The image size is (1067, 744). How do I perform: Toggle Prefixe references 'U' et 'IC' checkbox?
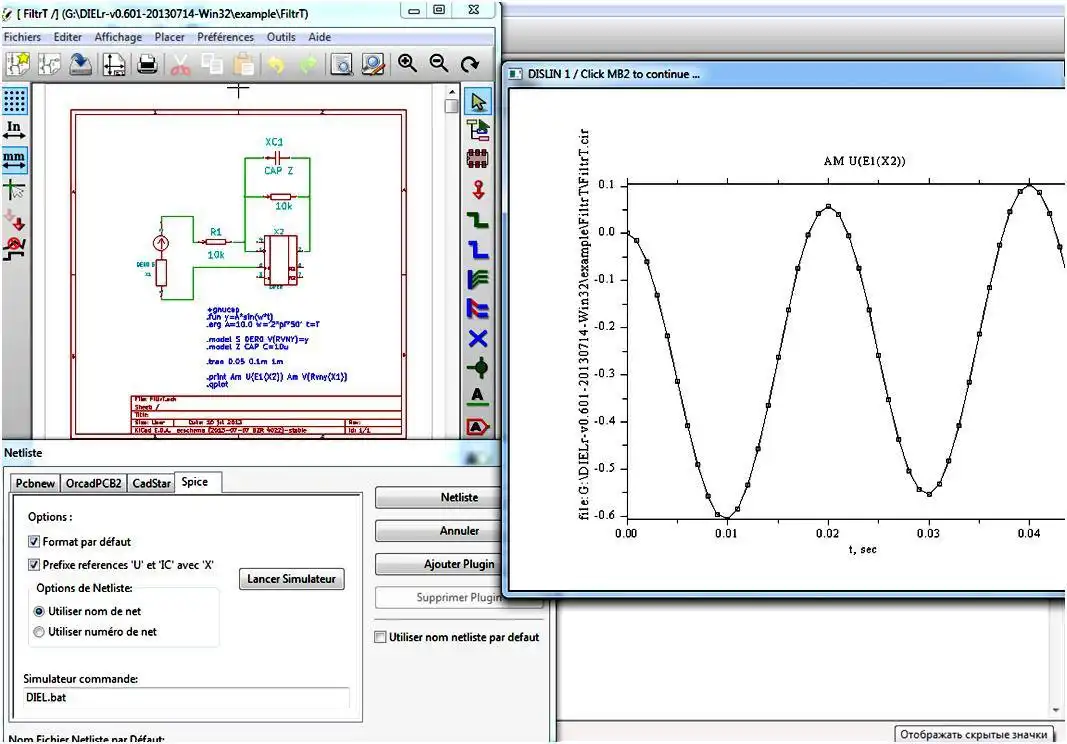pos(35,564)
